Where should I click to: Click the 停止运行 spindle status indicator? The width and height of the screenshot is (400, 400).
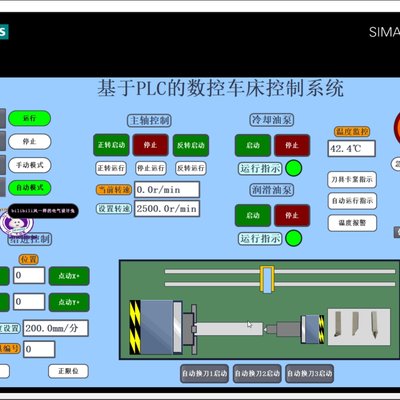pyautogui.click(x=151, y=168)
